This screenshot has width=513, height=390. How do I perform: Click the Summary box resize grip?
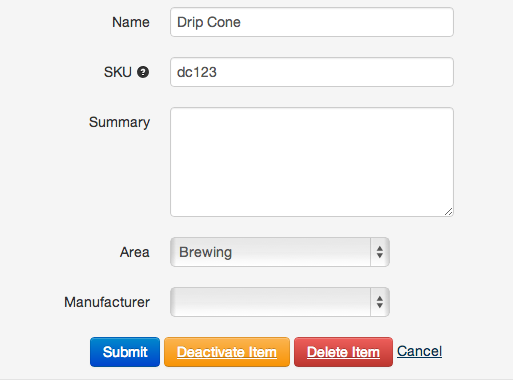click(449, 212)
